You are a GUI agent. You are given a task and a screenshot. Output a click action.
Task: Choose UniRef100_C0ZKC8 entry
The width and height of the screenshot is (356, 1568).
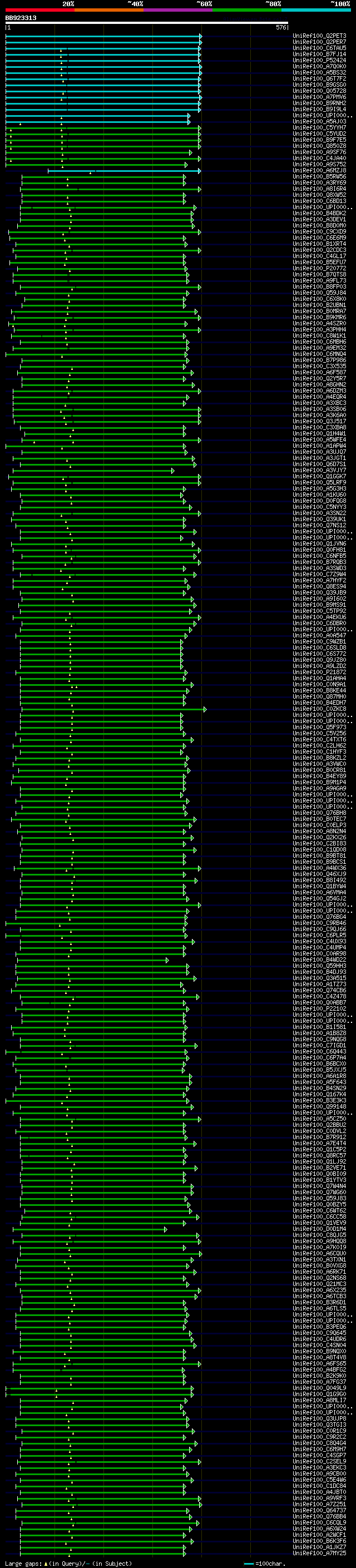[319, 709]
